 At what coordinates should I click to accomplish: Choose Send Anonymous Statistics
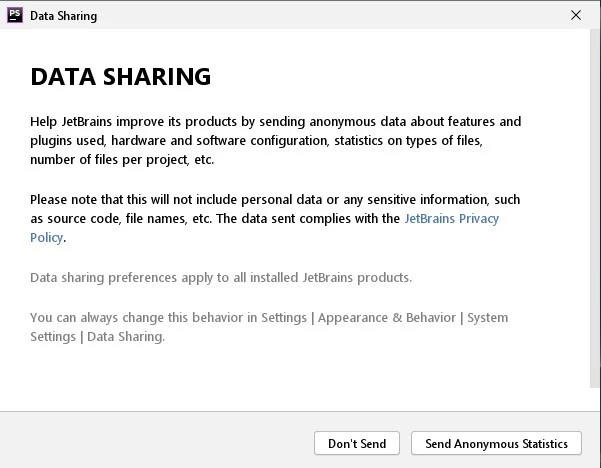496,443
